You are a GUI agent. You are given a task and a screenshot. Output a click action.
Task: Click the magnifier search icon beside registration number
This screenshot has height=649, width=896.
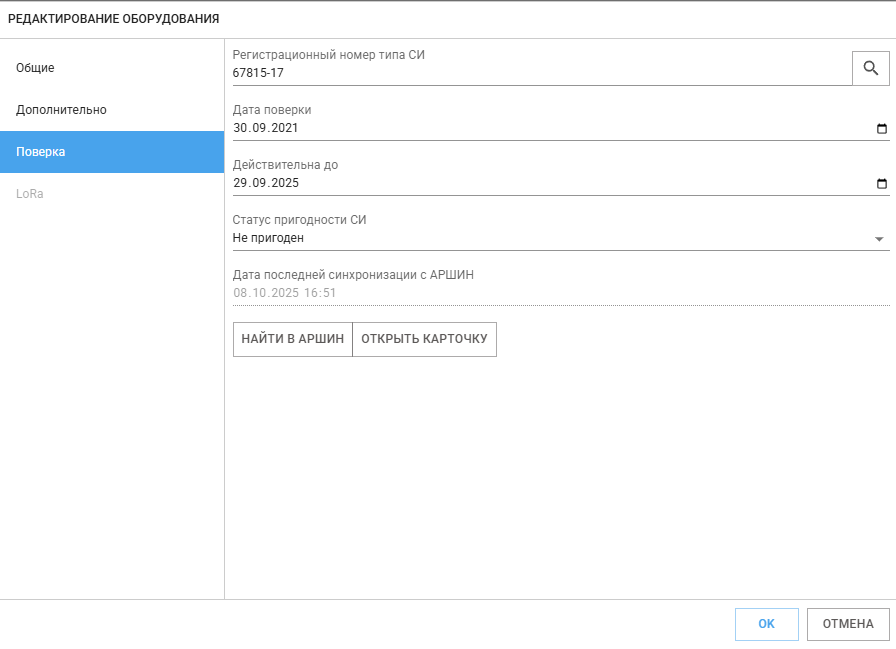pos(870,68)
